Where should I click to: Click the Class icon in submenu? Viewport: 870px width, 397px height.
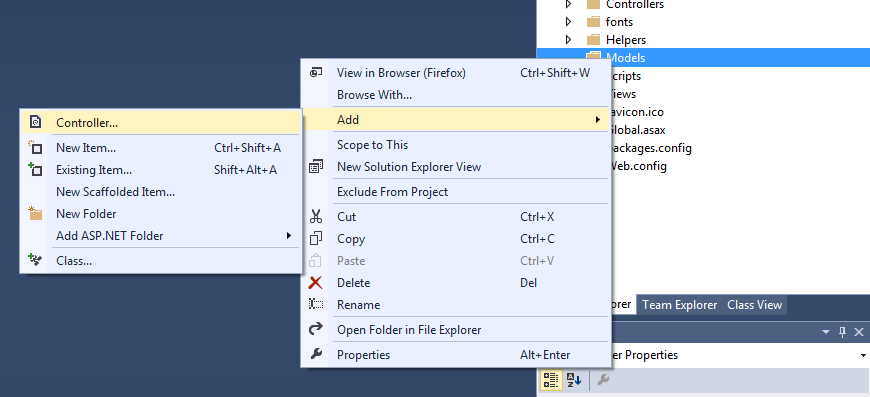click(x=35, y=260)
